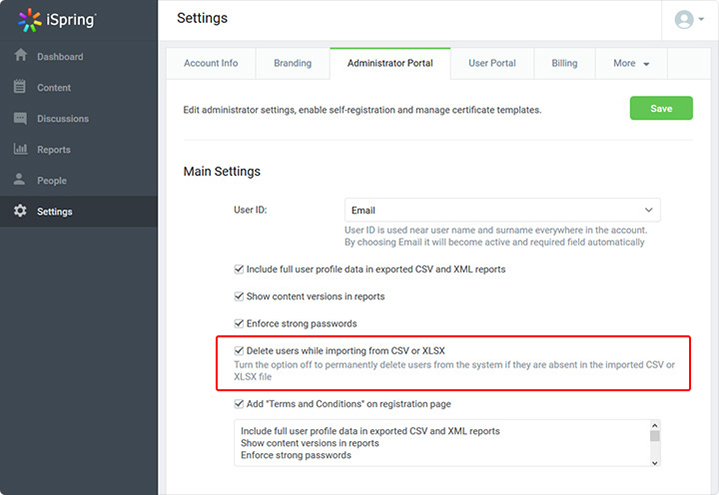Click the Settings page title
The height and width of the screenshot is (495, 719).
click(x=202, y=18)
